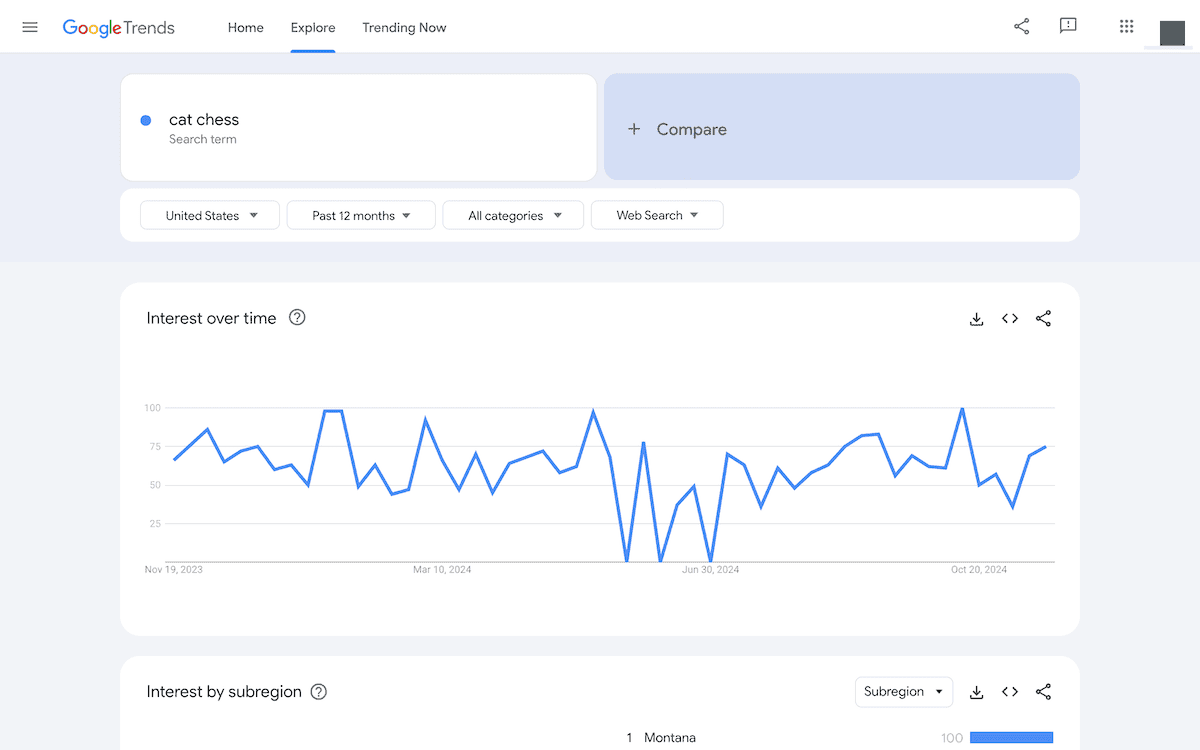The height and width of the screenshot is (750, 1200).
Task: Click the blue dot beside cat chess
Action: click(x=146, y=120)
